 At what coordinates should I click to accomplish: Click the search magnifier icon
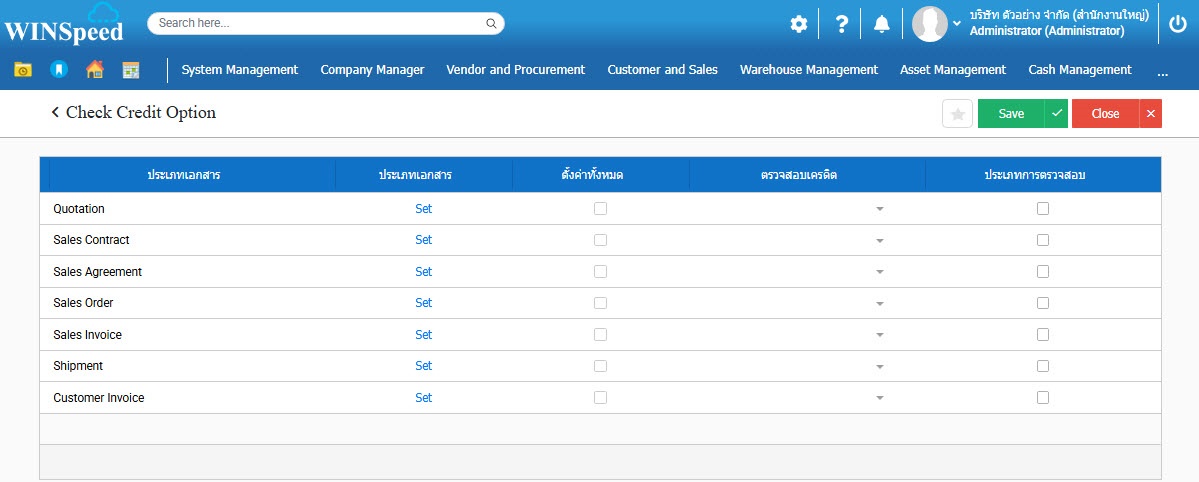coord(491,24)
